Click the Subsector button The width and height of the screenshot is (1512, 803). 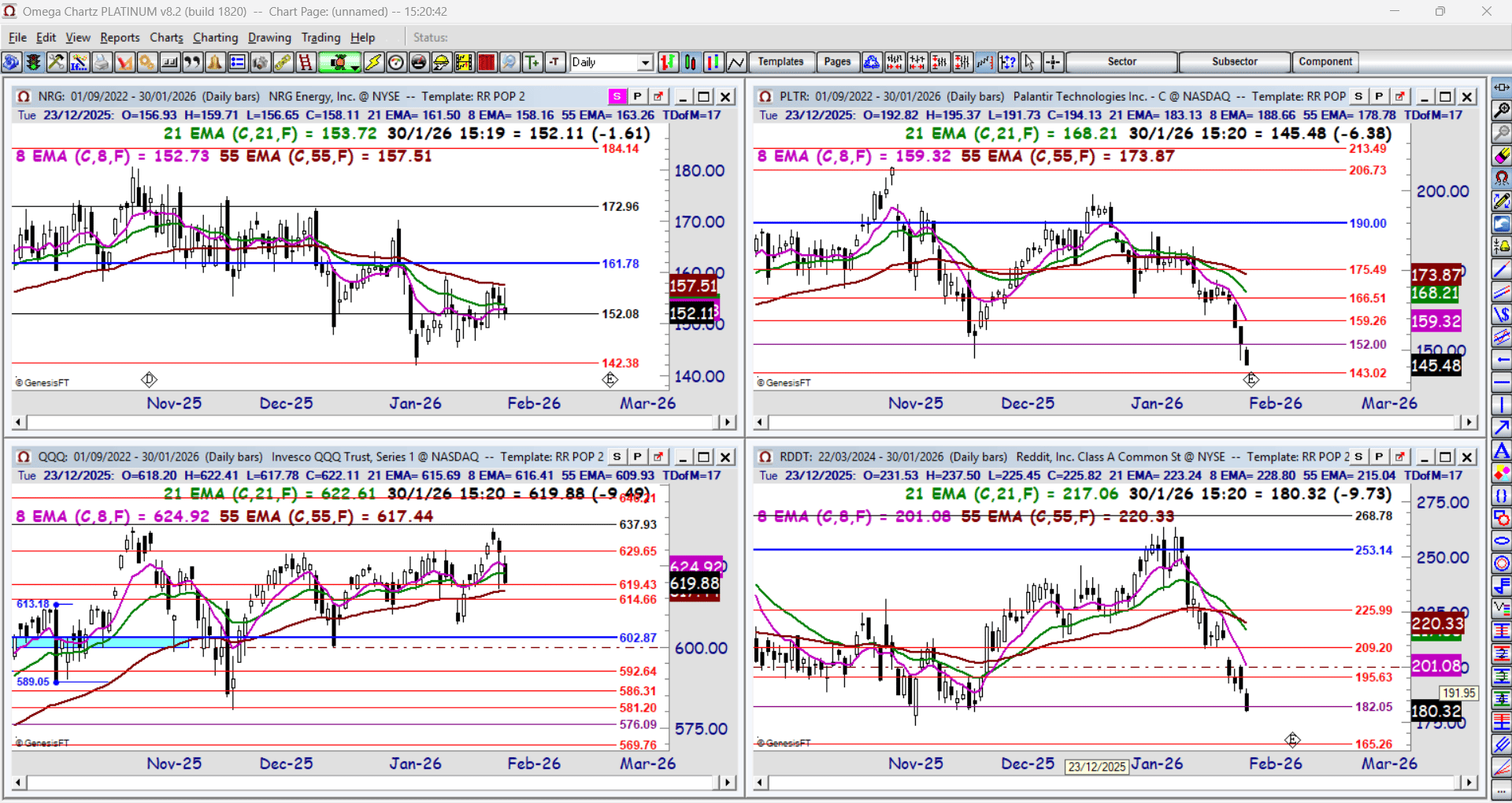click(1235, 62)
